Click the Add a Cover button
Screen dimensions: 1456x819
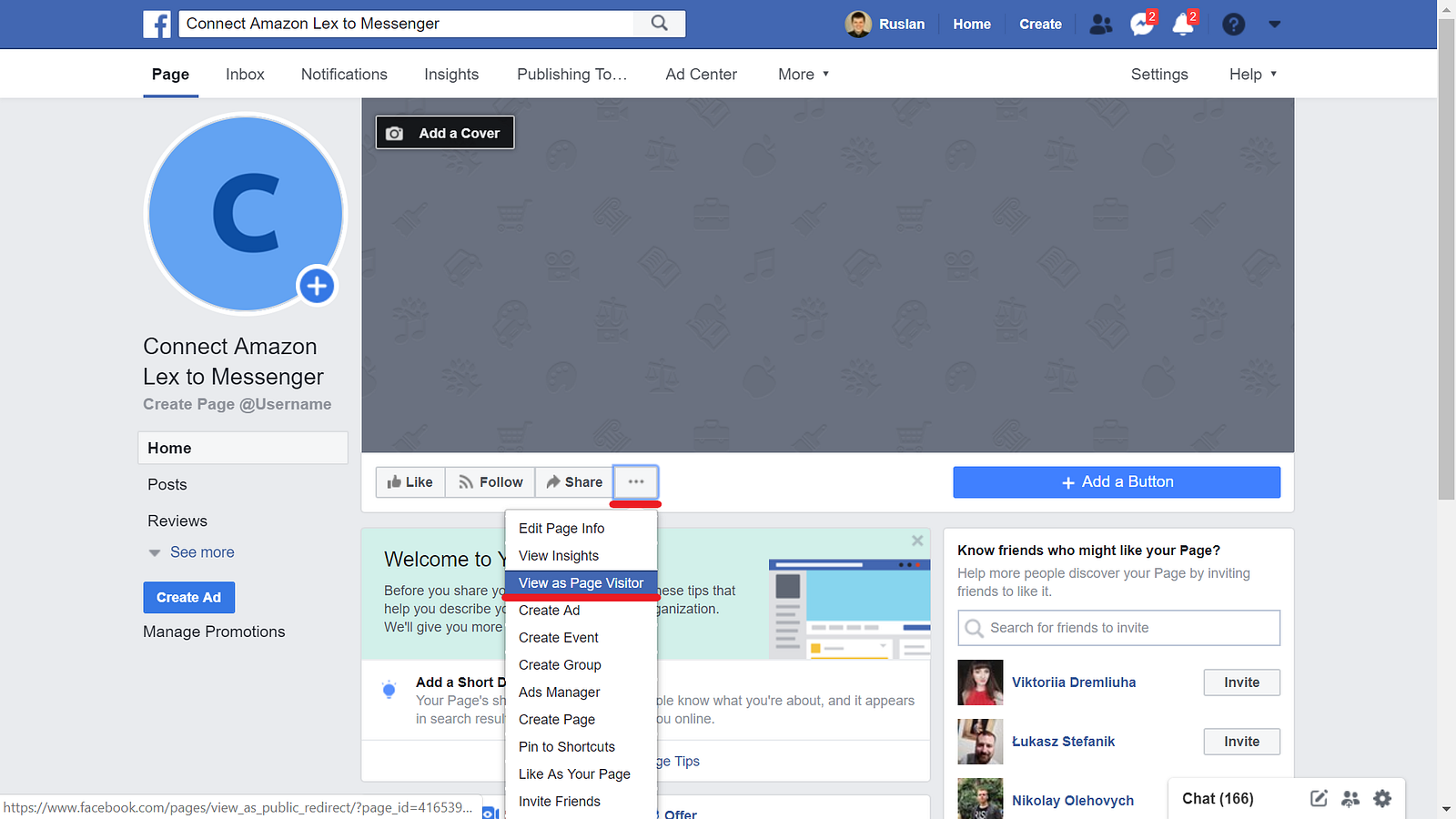point(445,133)
